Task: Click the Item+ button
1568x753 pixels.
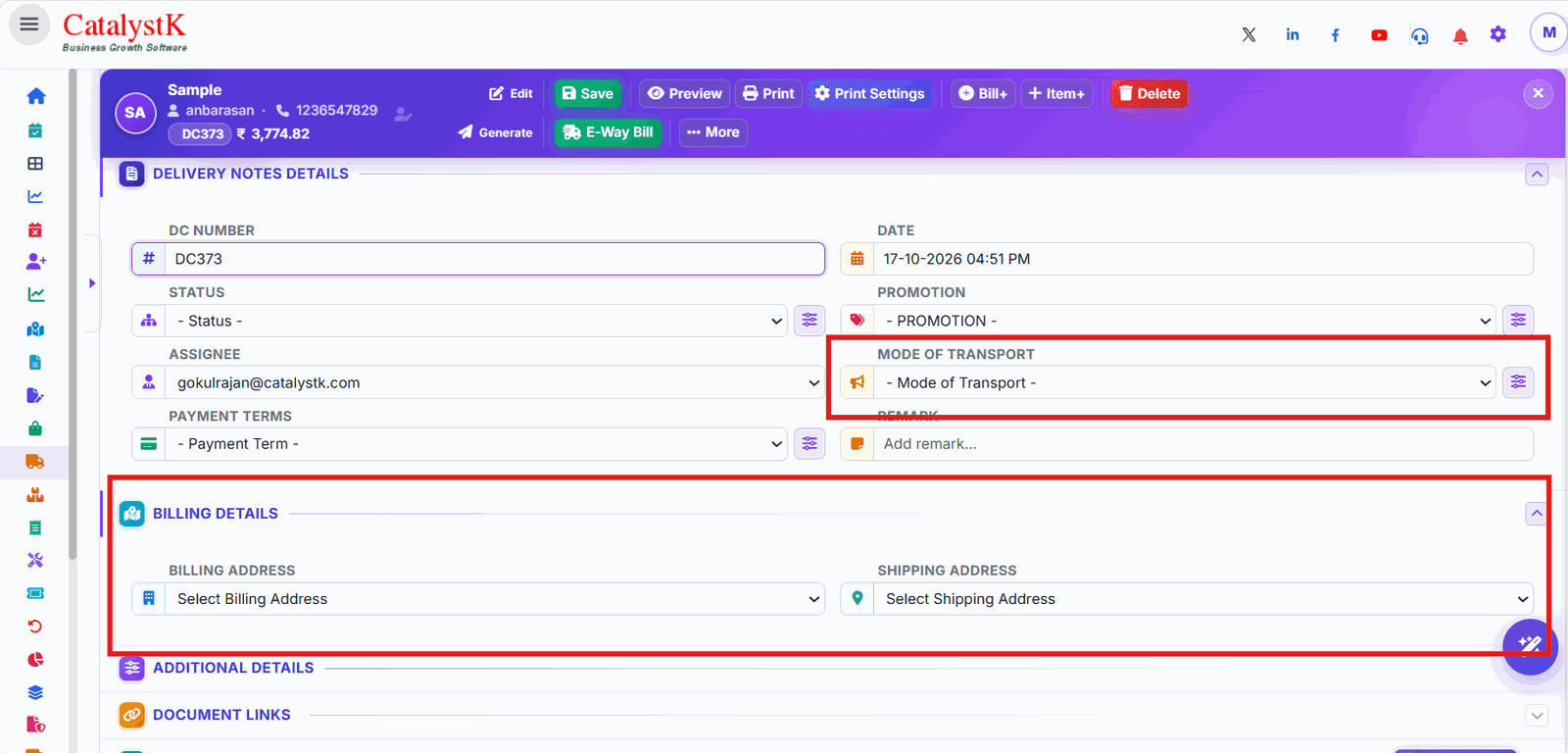Action: click(x=1056, y=94)
